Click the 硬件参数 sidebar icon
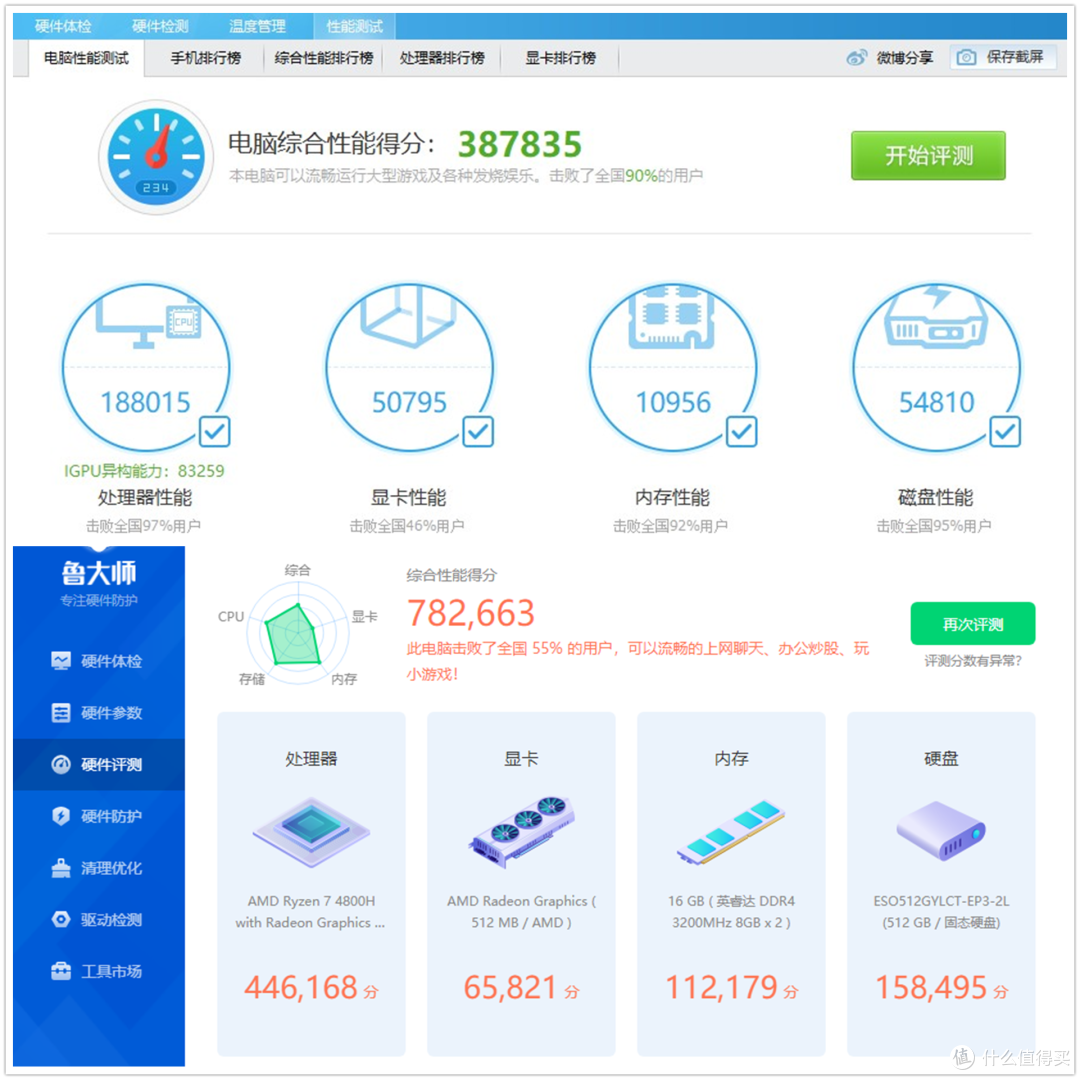Viewport: 1080px width, 1080px height. tap(61, 713)
